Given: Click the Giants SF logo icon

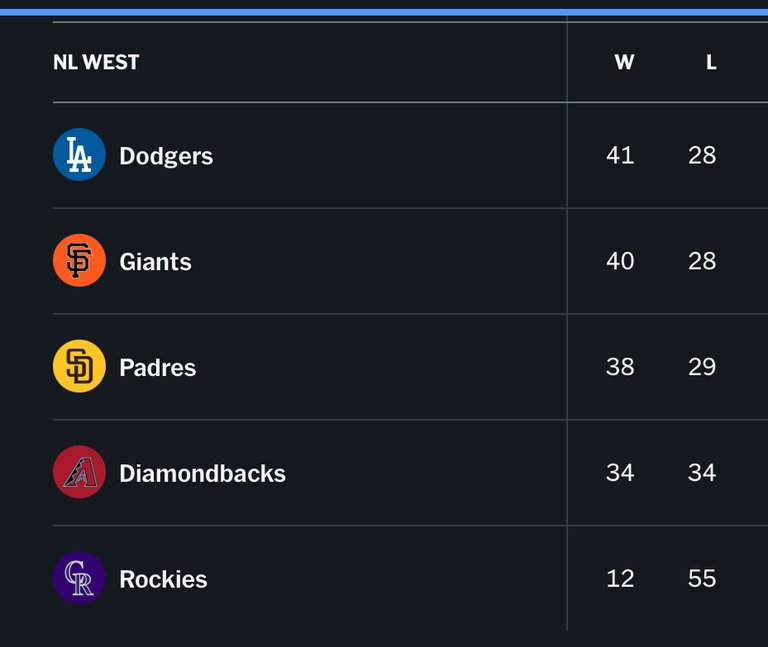Looking at the screenshot, I should click(x=79, y=261).
